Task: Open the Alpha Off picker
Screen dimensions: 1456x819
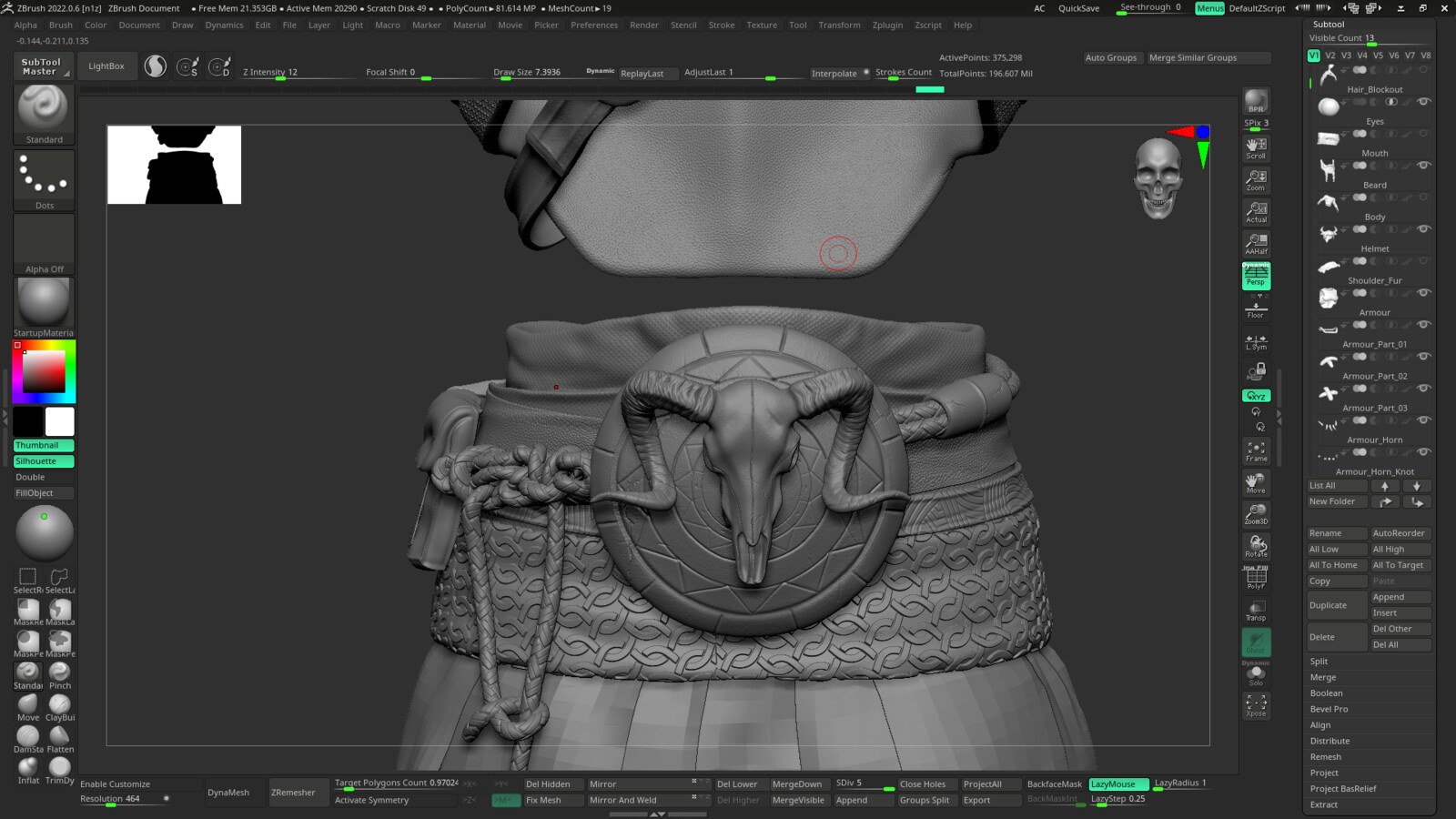Action: [x=44, y=244]
